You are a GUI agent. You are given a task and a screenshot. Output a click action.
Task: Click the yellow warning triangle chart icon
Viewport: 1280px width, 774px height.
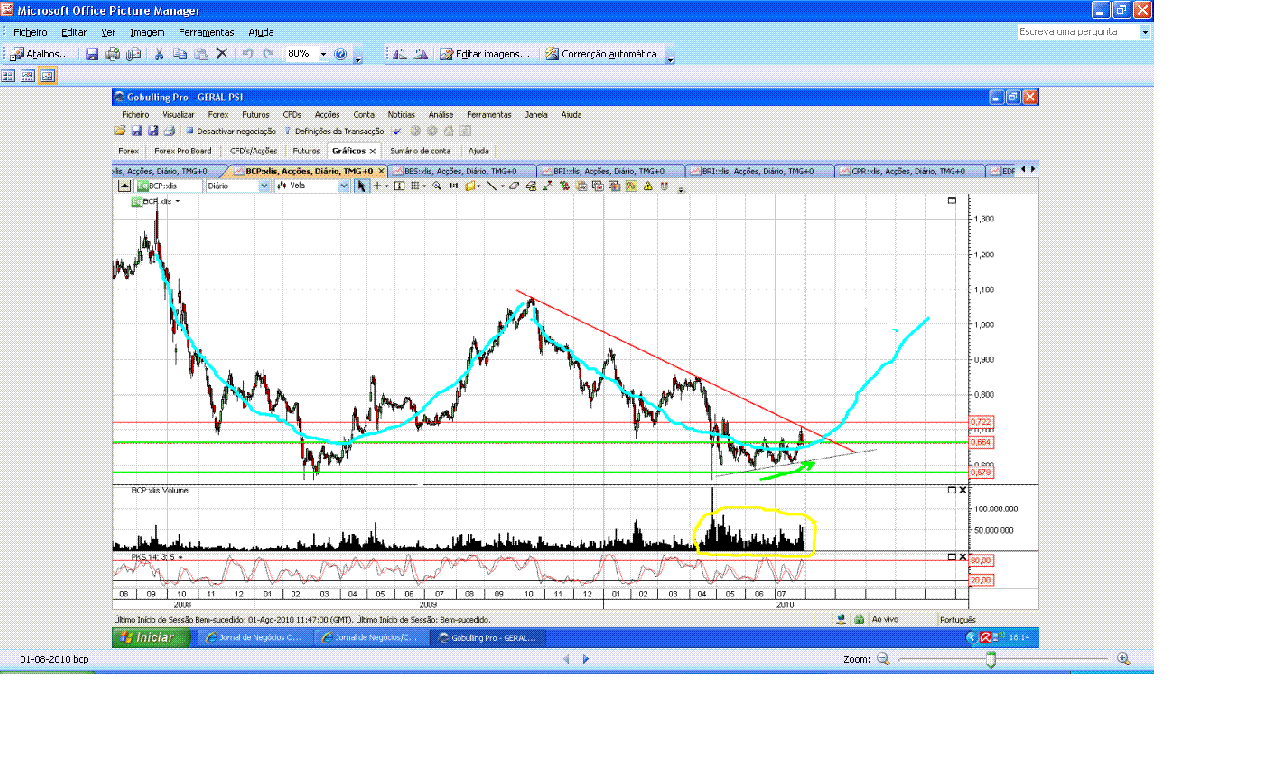click(647, 186)
